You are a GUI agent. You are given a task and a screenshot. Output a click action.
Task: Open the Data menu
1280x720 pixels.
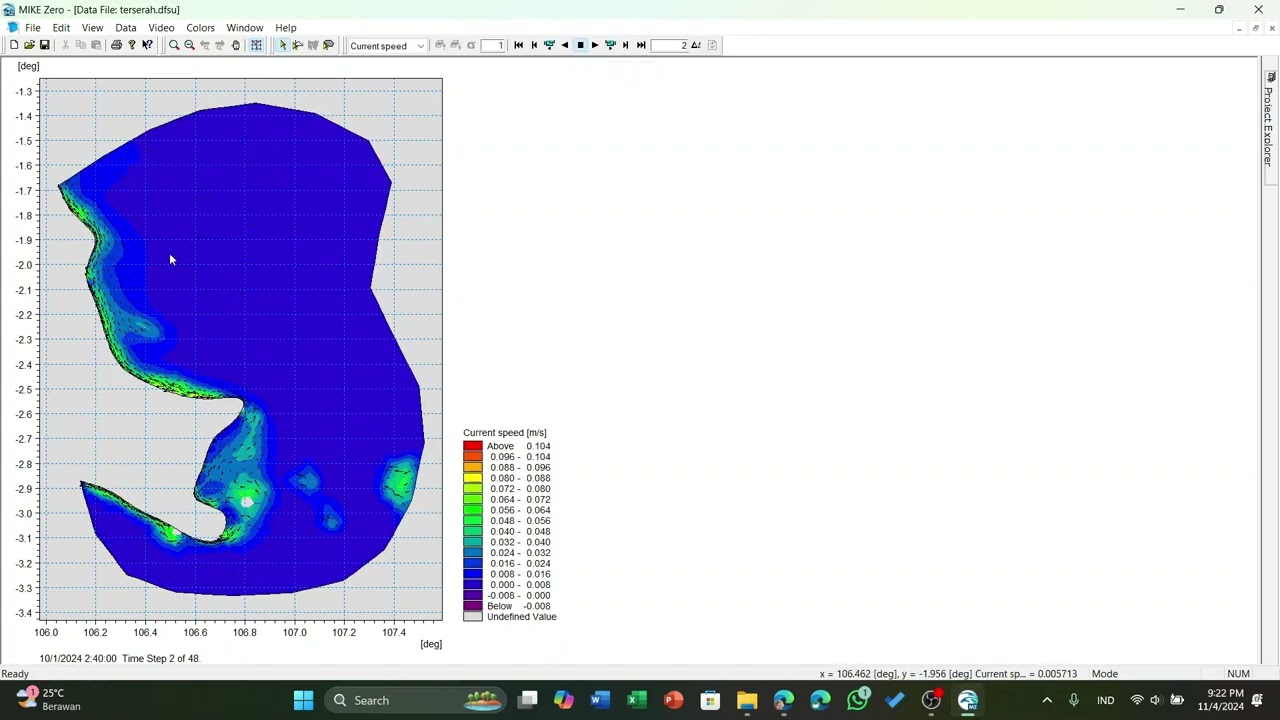click(x=126, y=28)
